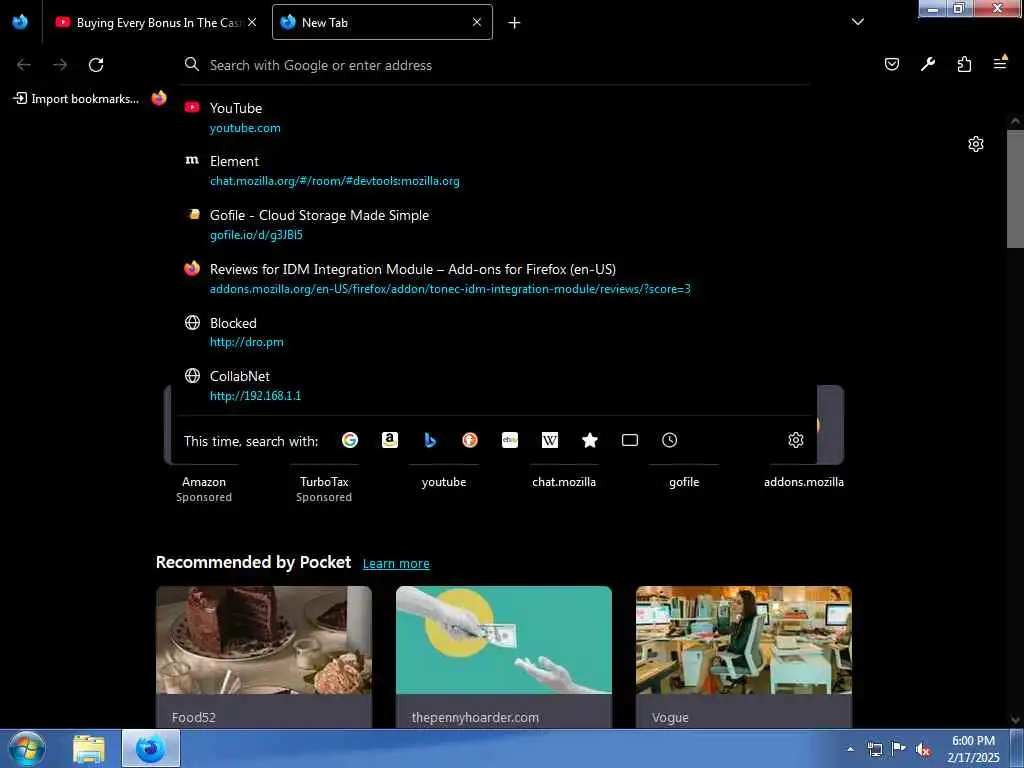The width and height of the screenshot is (1024, 768).
Task: Open muted volume tray icon
Action: 923,750
